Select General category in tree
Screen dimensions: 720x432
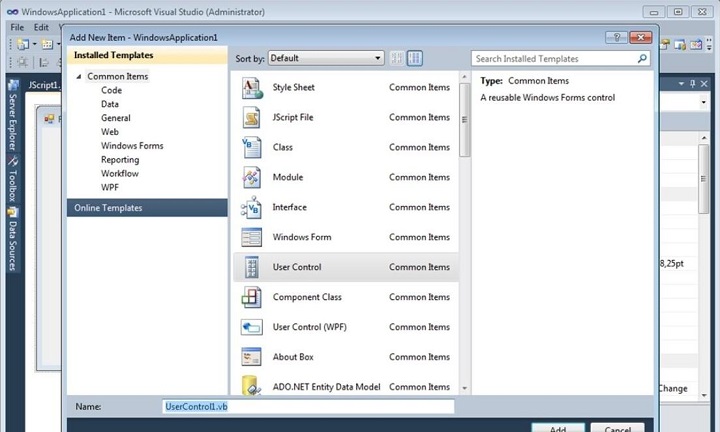pos(116,118)
